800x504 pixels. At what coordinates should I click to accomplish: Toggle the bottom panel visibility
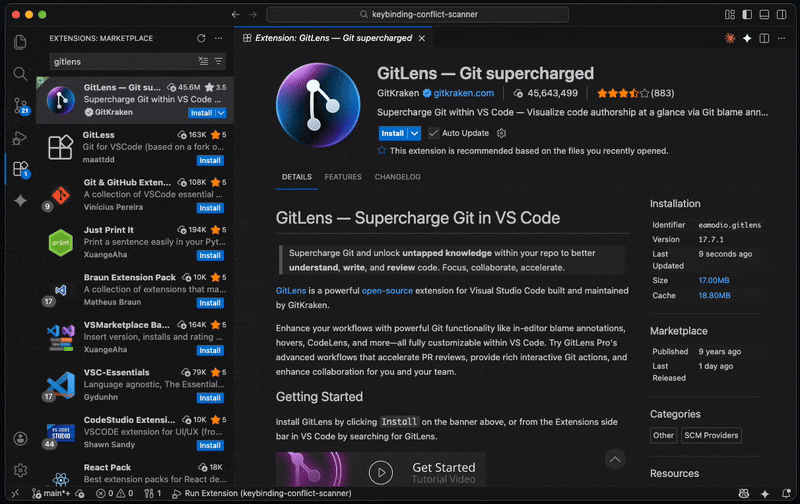tap(764, 14)
